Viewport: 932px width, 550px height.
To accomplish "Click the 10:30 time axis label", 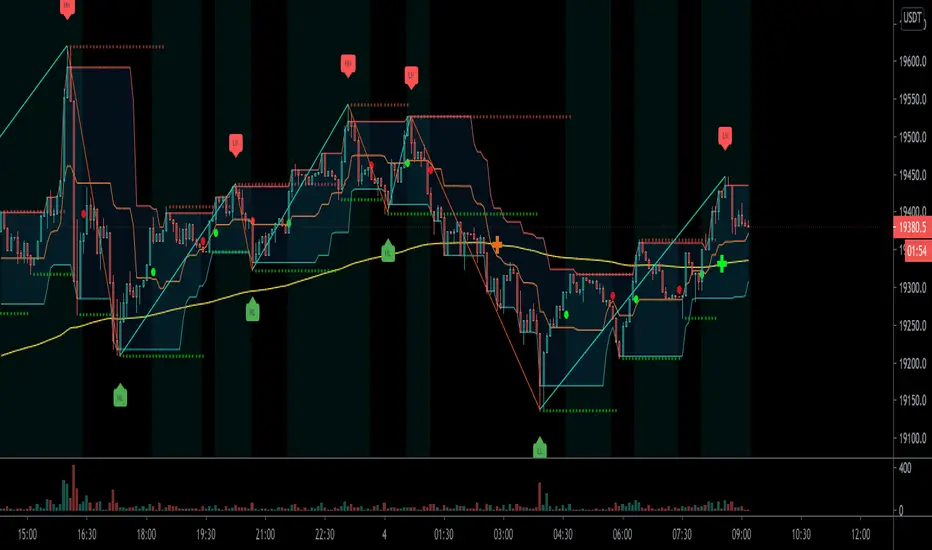I will click(801, 535).
